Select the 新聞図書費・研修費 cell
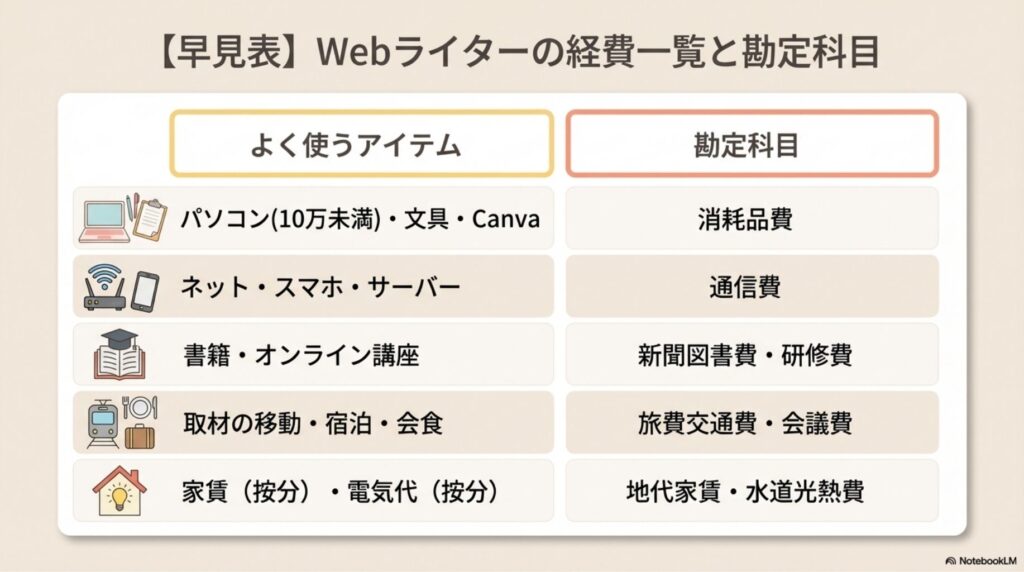Image resolution: width=1024 pixels, height=572 pixels. point(752,355)
